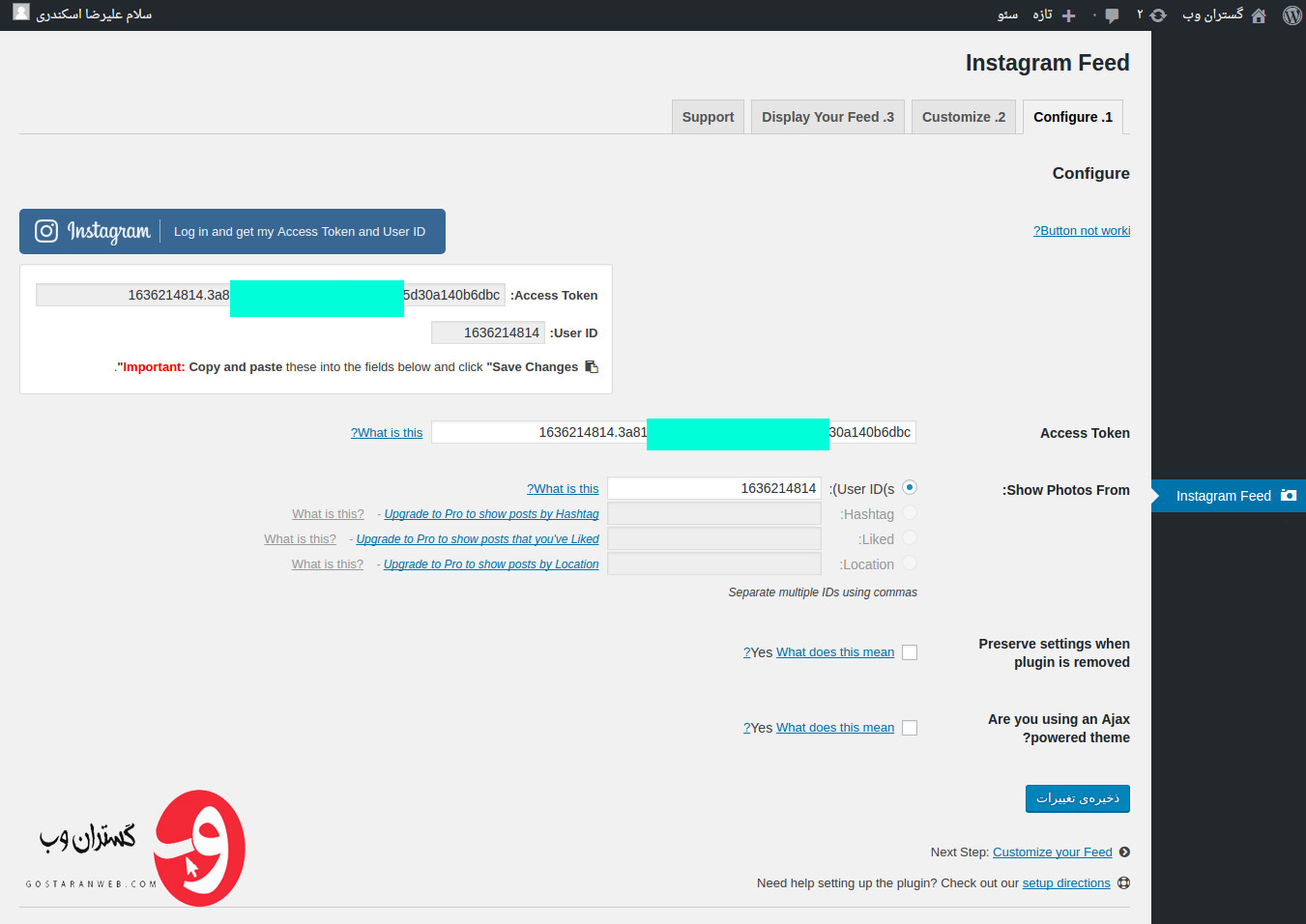Open the سئو admin bar menu

(1007, 14)
